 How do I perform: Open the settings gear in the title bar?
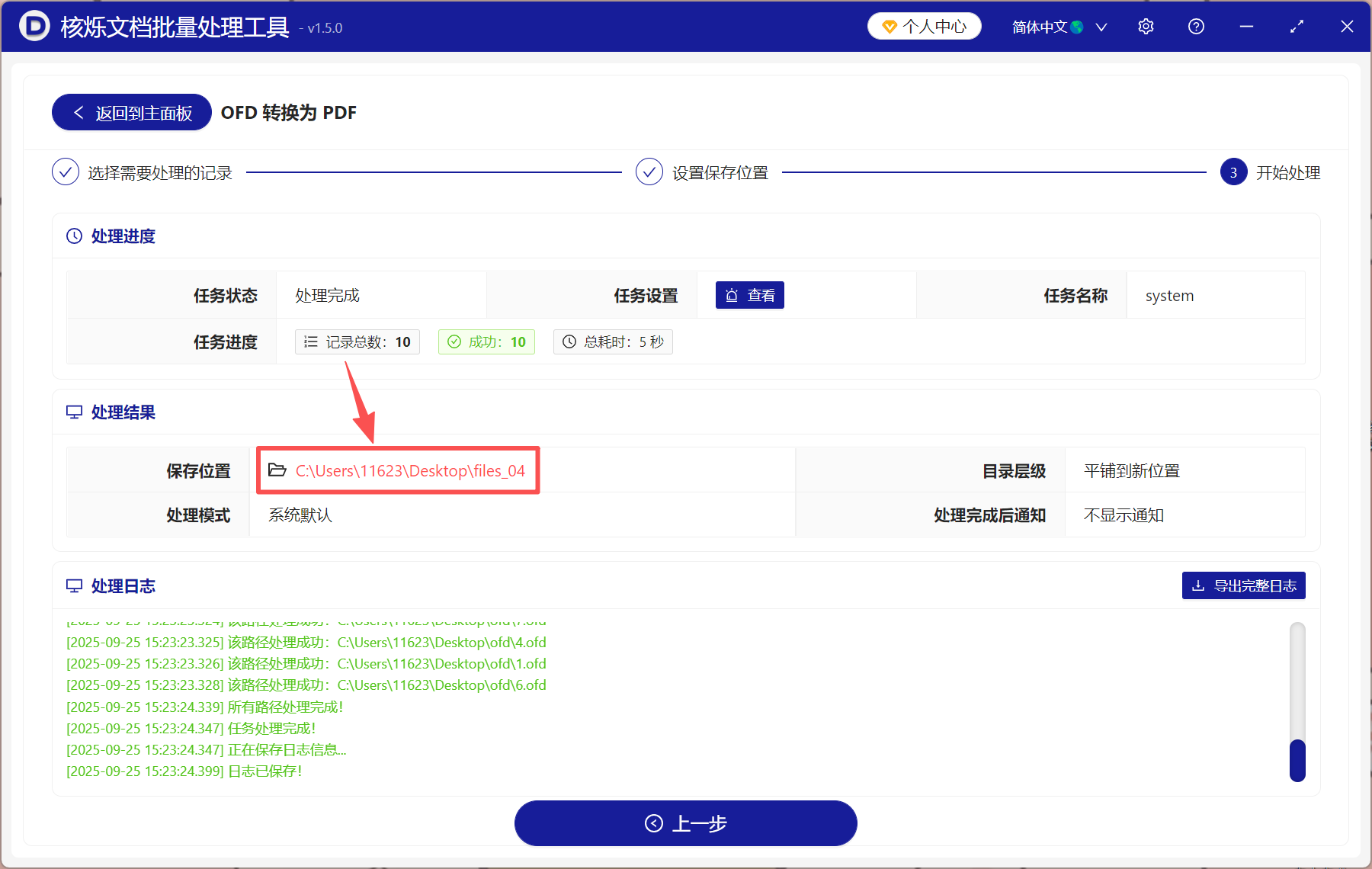click(x=1146, y=26)
